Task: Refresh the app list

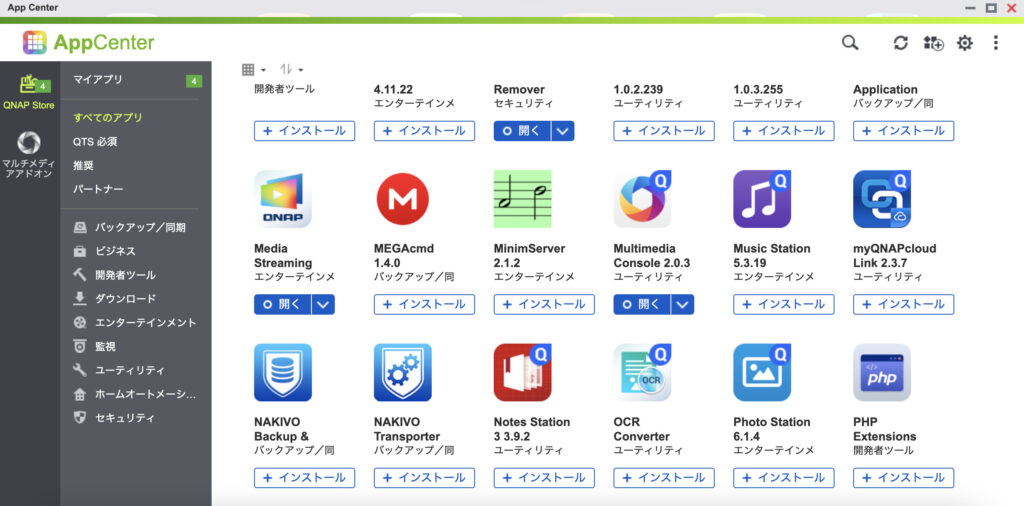Action: tap(901, 43)
